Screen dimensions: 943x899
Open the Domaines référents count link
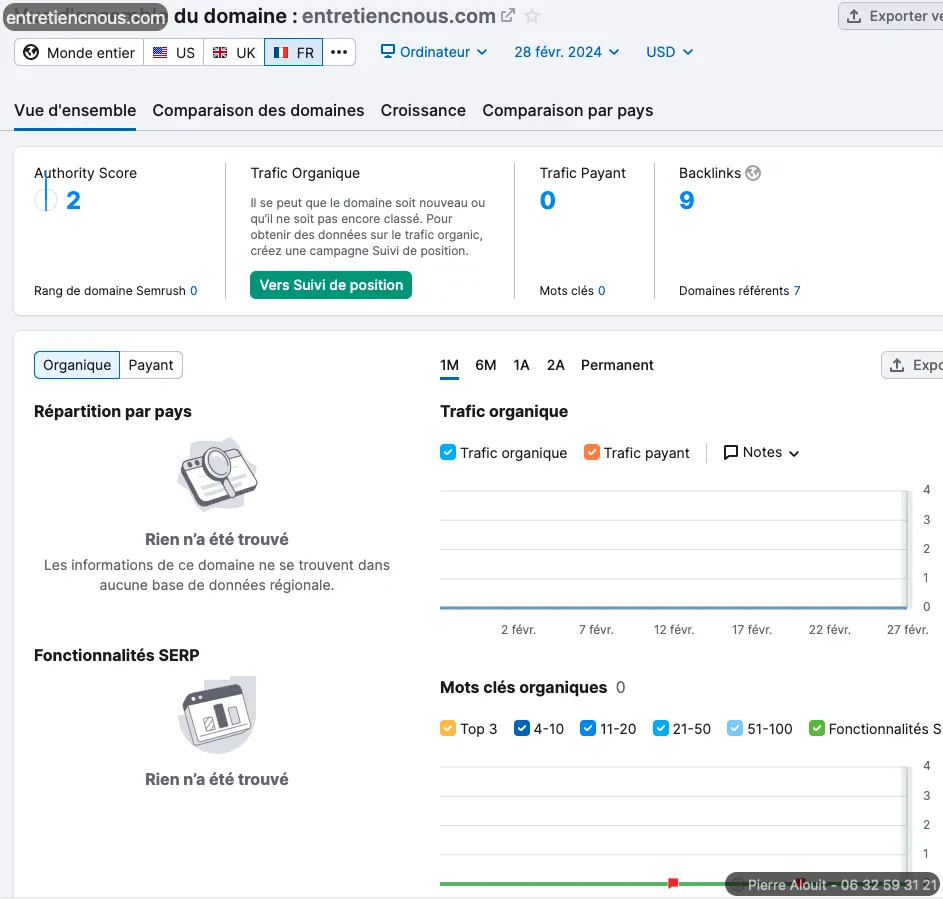(x=797, y=291)
